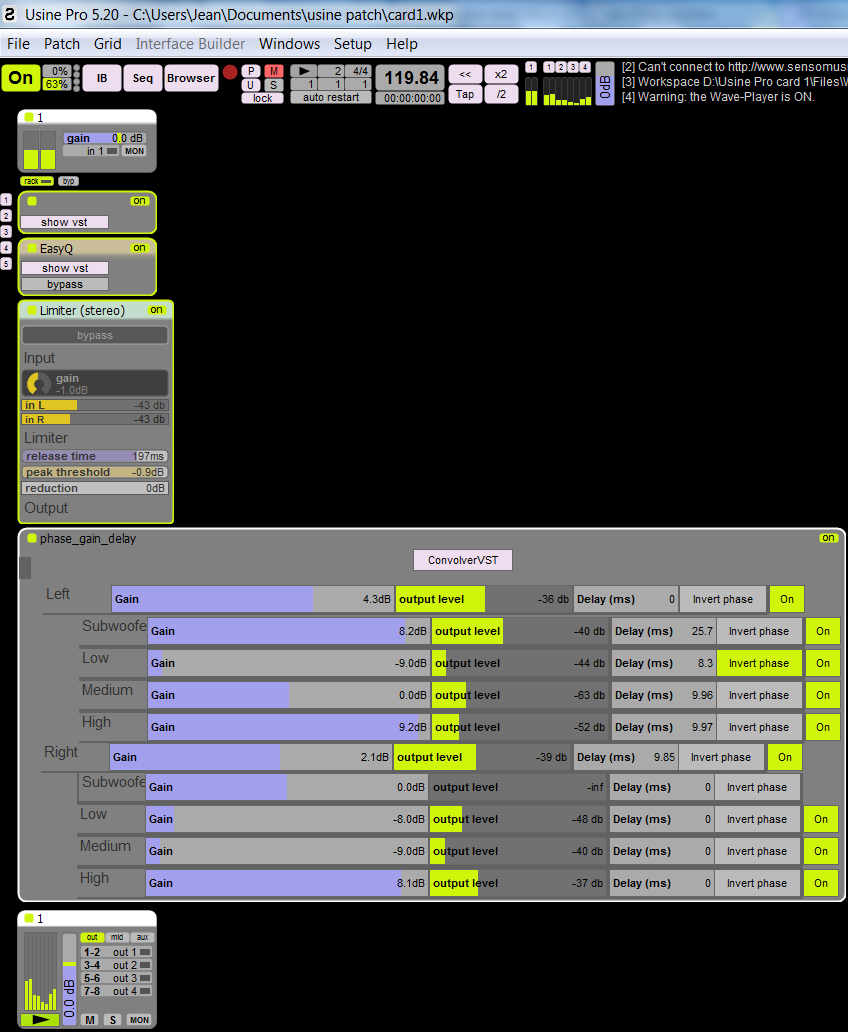Toggle auto restart option

click(331, 97)
